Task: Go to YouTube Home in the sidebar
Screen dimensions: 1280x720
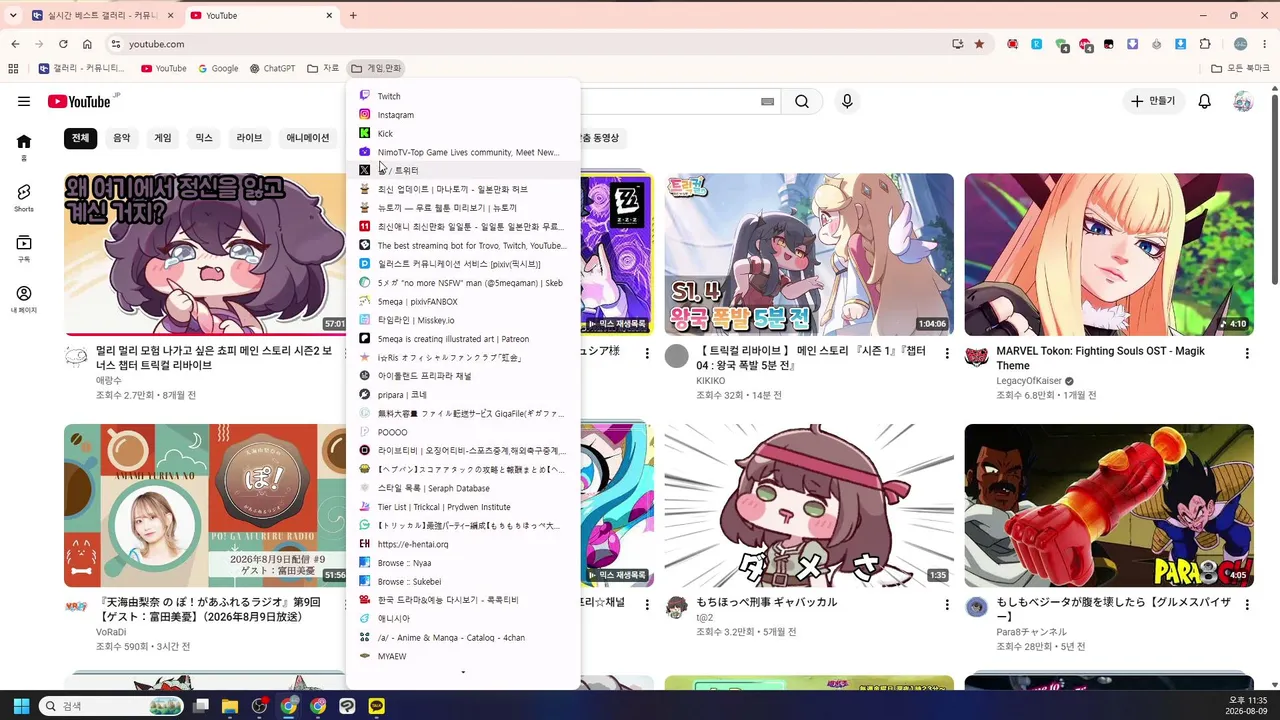Action: [x=24, y=146]
